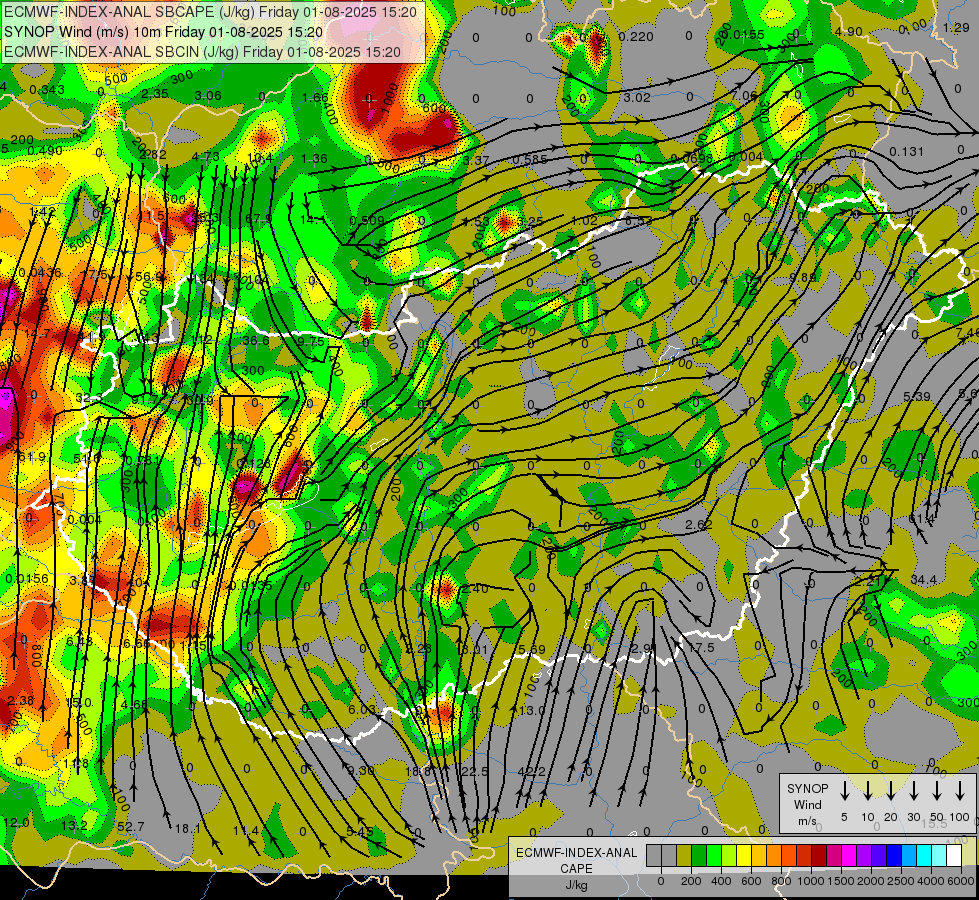Screen dimensions: 979x900
Task: Click the 'SYNOP' label in wind legend
Action: [808, 788]
